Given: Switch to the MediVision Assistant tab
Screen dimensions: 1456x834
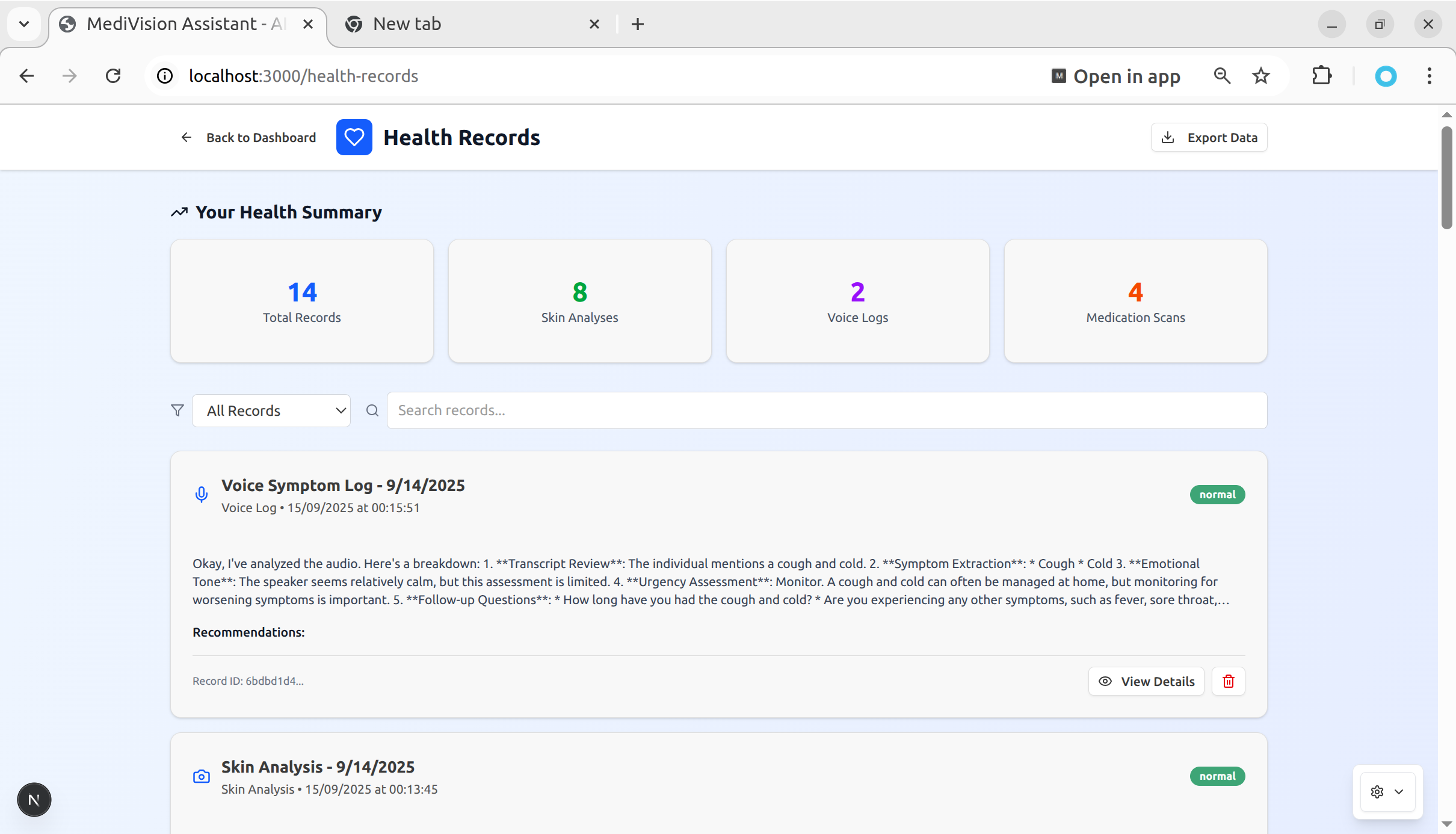Looking at the screenshot, I should pyautogui.click(x=187, y=24).
